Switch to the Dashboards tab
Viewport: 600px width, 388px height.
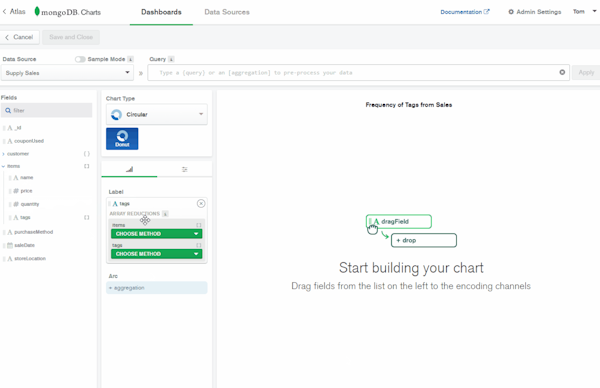click(161, 12)
